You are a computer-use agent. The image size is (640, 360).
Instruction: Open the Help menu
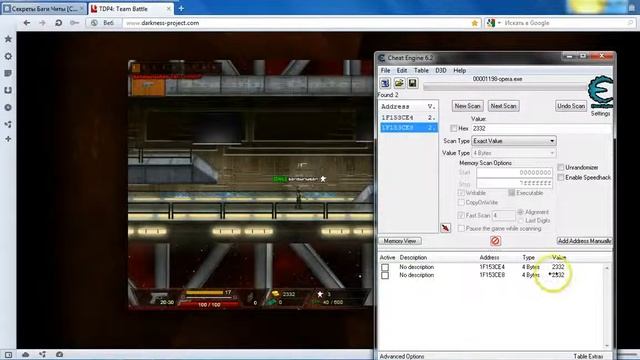click(459, 71)
